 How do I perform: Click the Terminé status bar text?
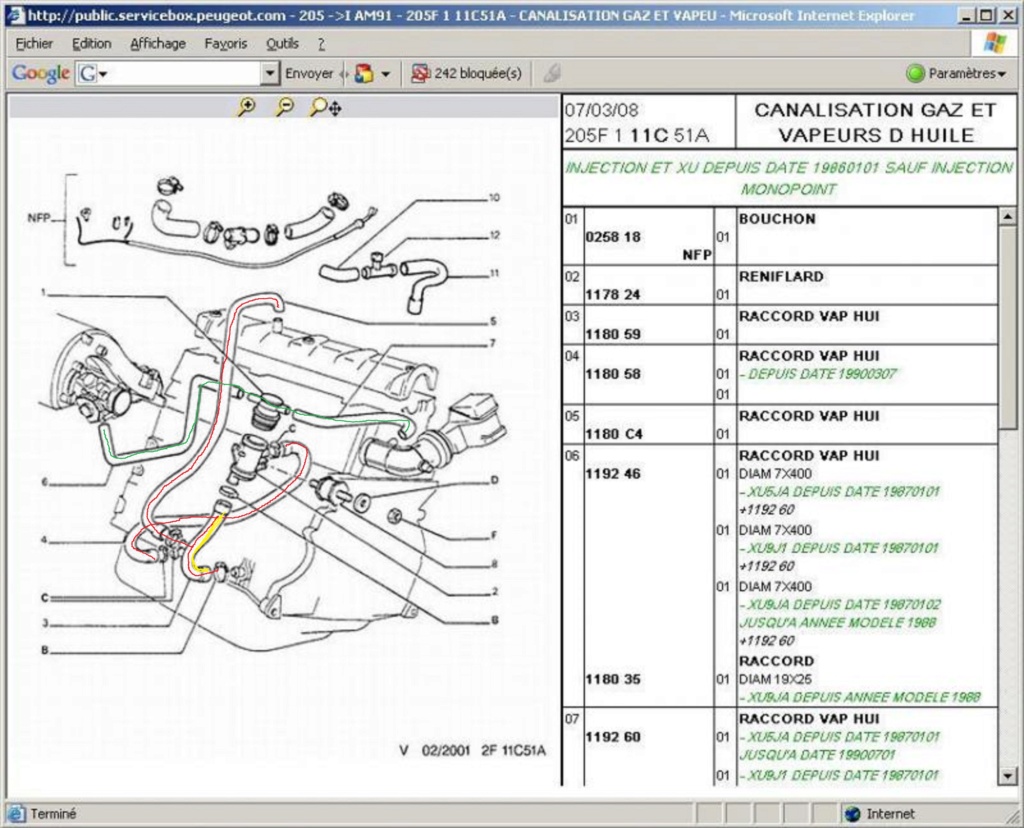pyautogui.click(x=54, y=814)
